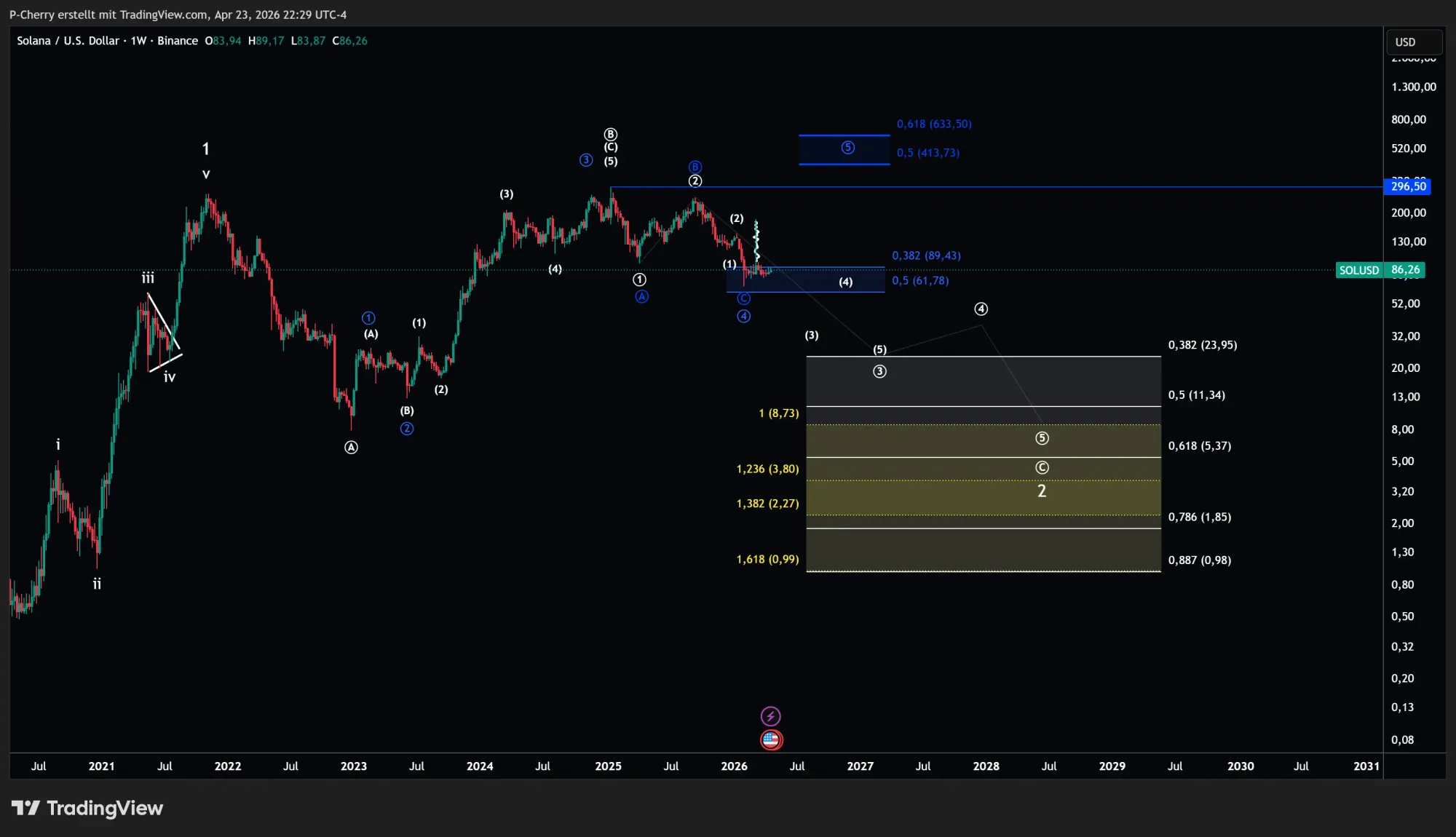Open the US flag economic event marker
The image size is (1456, 837).
[x=771, y=739]
